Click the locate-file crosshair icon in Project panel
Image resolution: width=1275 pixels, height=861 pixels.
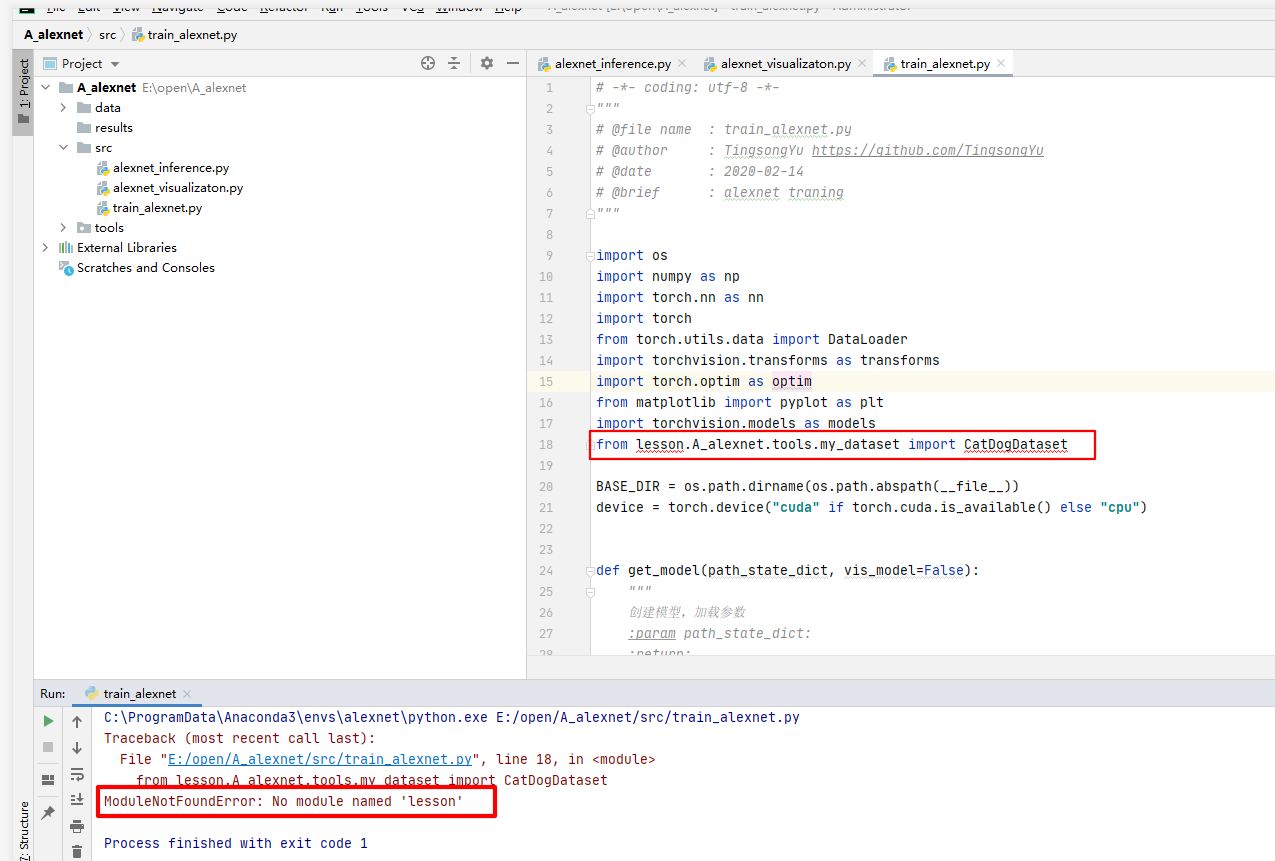coord(428,63)
